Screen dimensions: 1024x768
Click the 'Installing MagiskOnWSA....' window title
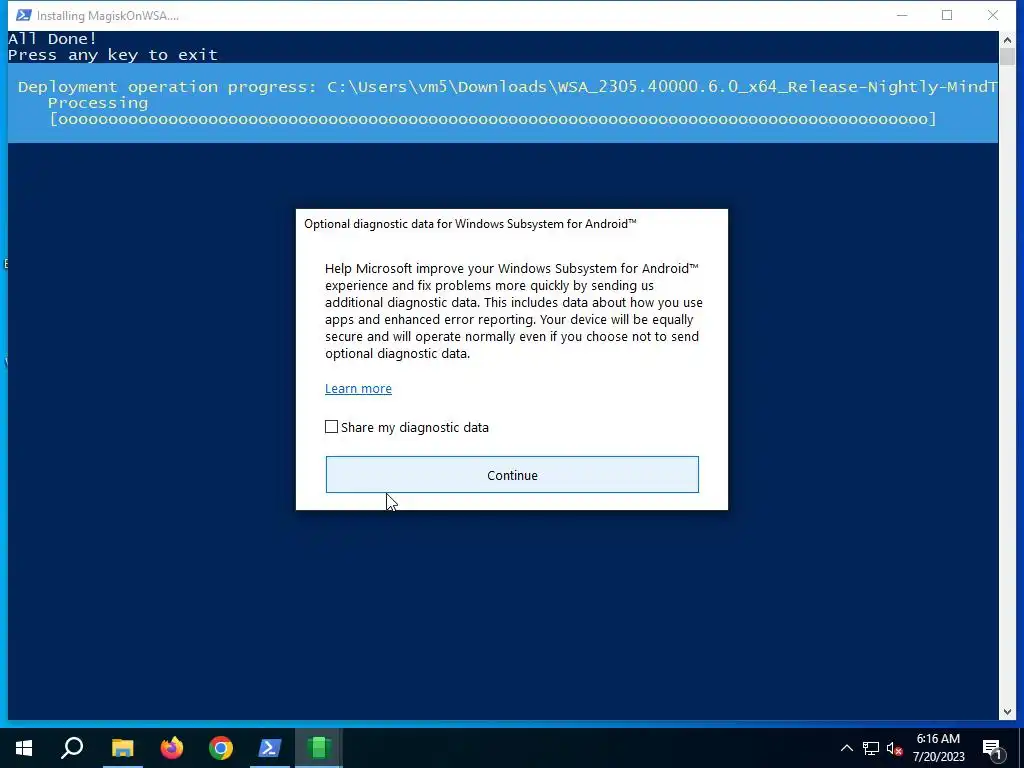click(108, 16)
